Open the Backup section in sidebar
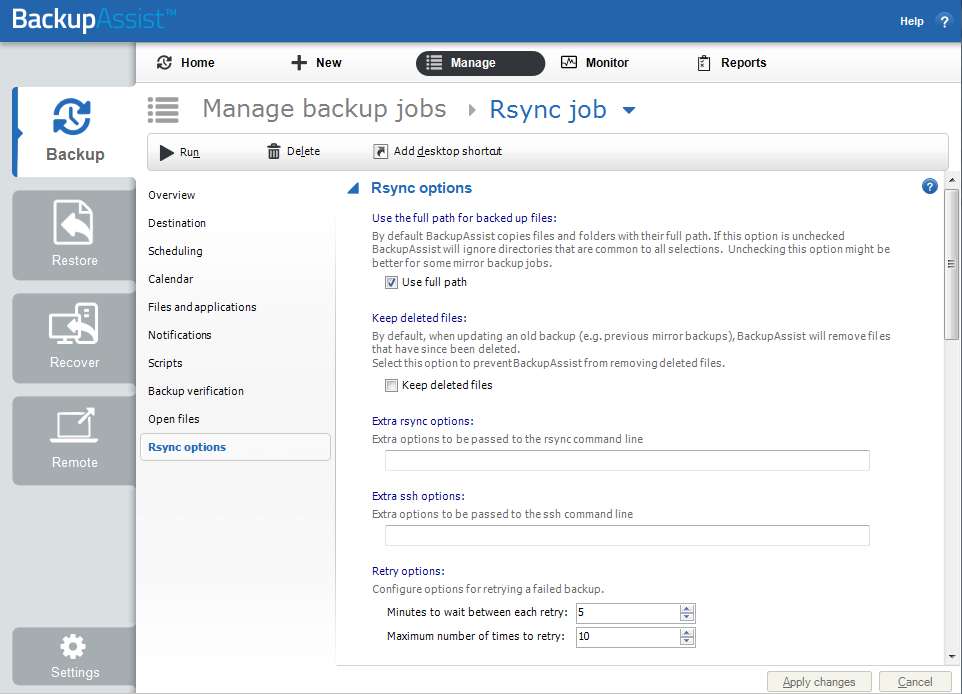962x694 pixels. point(74,131)
